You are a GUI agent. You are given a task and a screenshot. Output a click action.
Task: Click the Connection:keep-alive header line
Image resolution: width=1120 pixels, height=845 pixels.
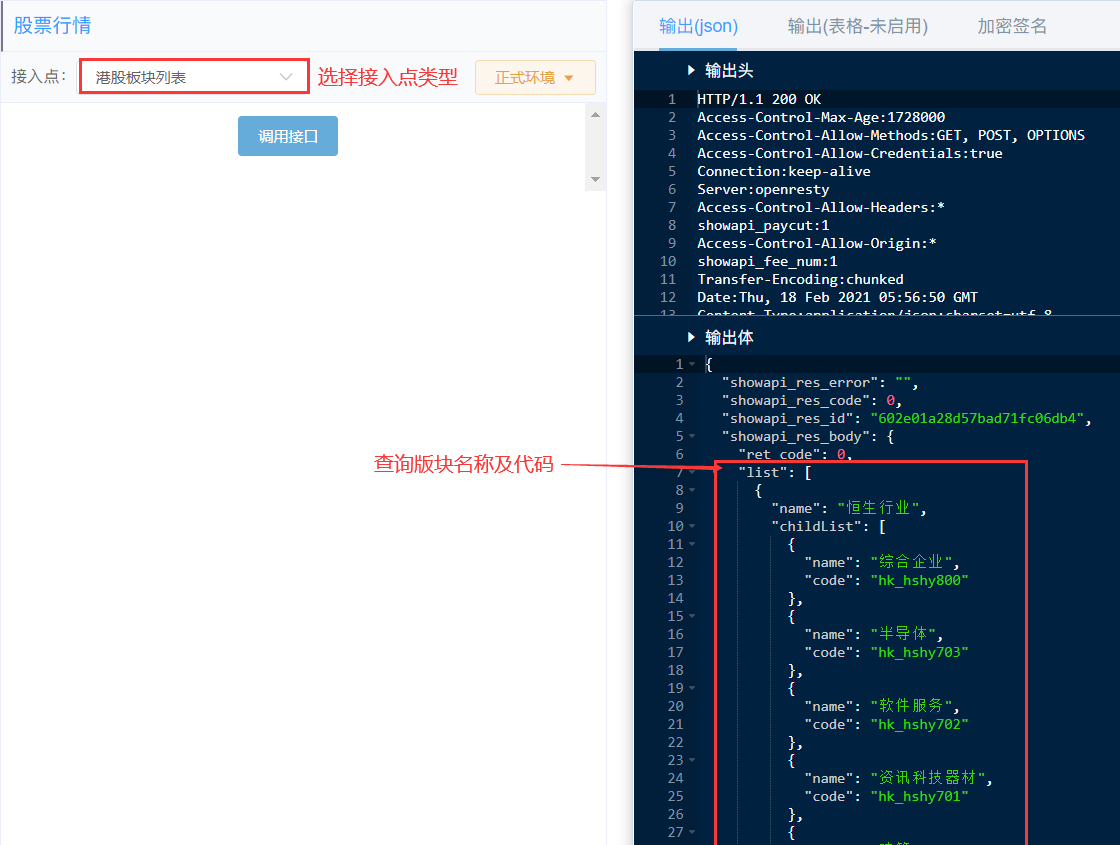pos(784,171)
